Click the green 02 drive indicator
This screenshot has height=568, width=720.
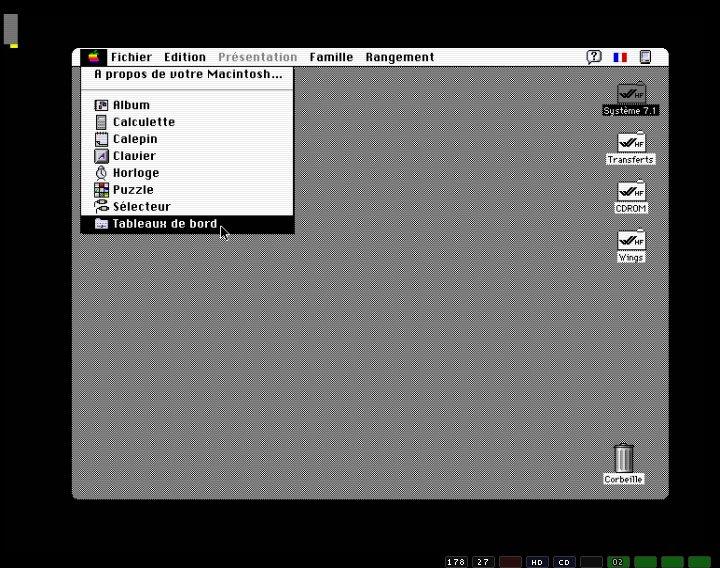pyautogui.click(x=618, y=562)
